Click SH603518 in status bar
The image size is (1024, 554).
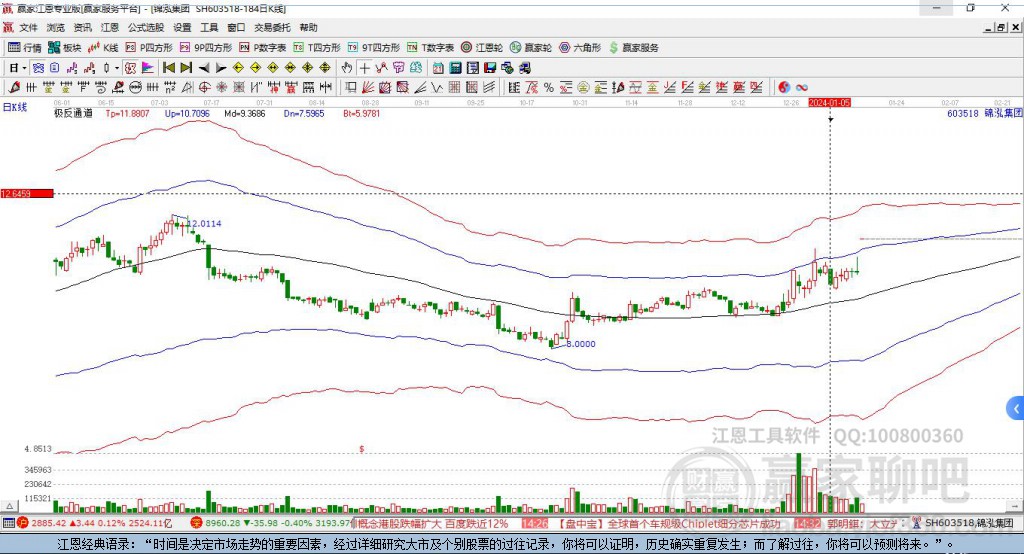(950, 523)
